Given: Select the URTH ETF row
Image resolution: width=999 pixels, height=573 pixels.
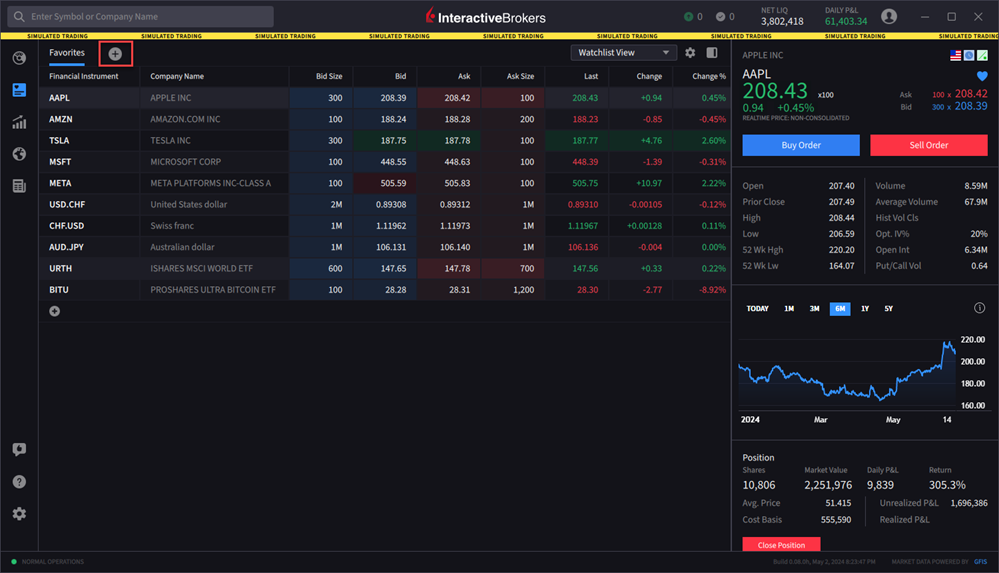Looking at the screenshot, I should pos(385,268).
